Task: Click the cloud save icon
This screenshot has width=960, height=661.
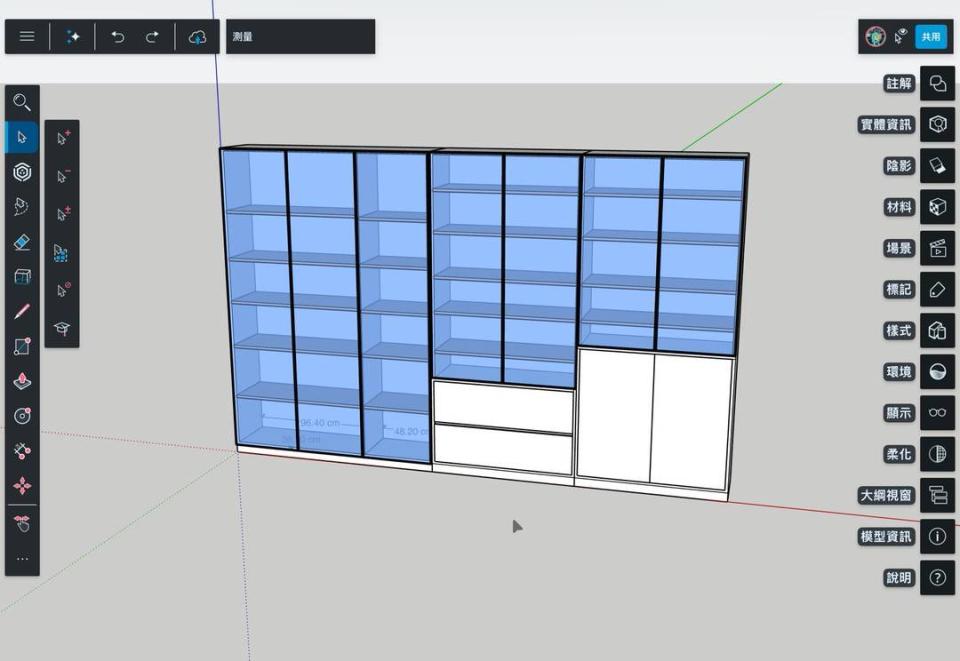Action: (197, 37)
